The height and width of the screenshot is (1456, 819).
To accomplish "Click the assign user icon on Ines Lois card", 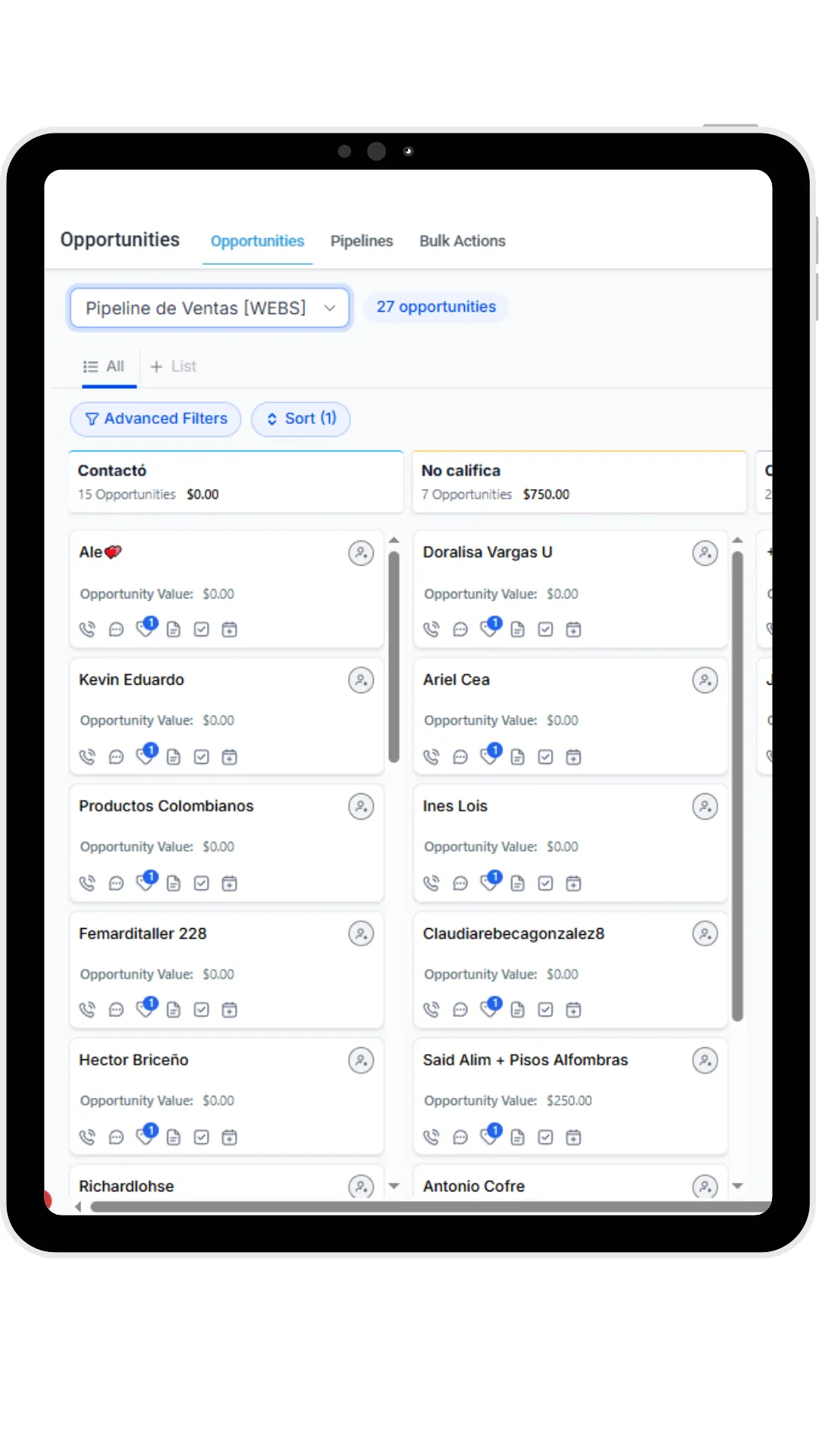I will pyautogui.click(x=705, y=807).
